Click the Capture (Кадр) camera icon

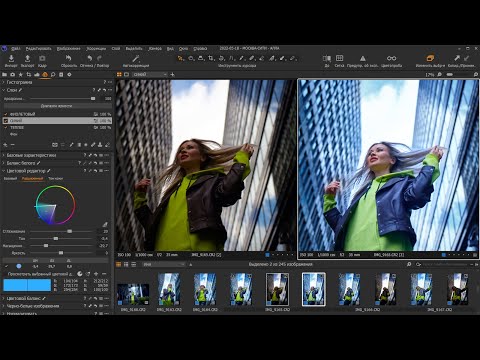(x=42, y=59)
